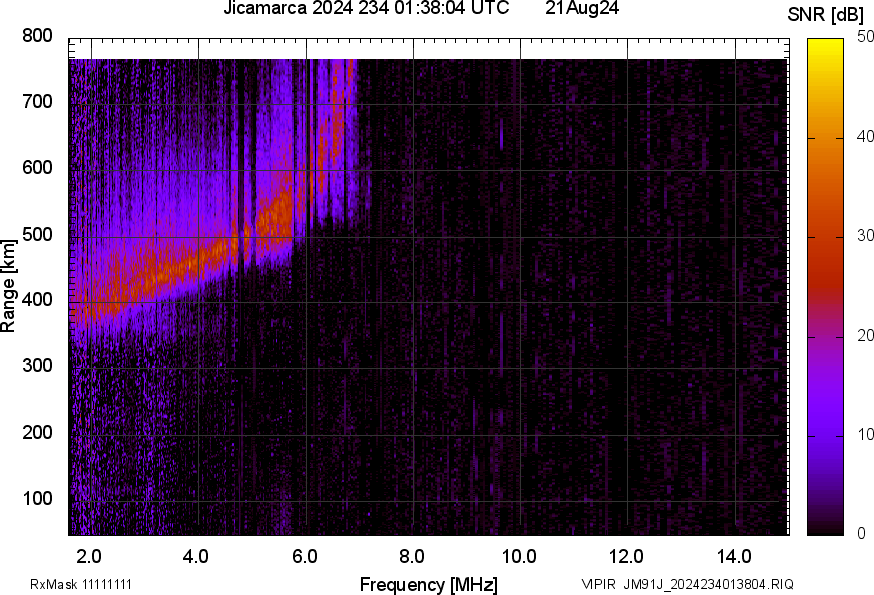Image resolution: width=874 pixels, height=595 pixels.
Task: Click the frequency tick label '8.0'
Action: point(411,557)
